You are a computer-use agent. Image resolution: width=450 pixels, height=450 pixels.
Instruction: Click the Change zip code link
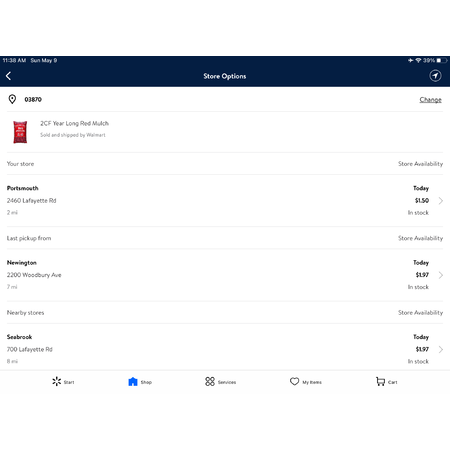[430, 100]
